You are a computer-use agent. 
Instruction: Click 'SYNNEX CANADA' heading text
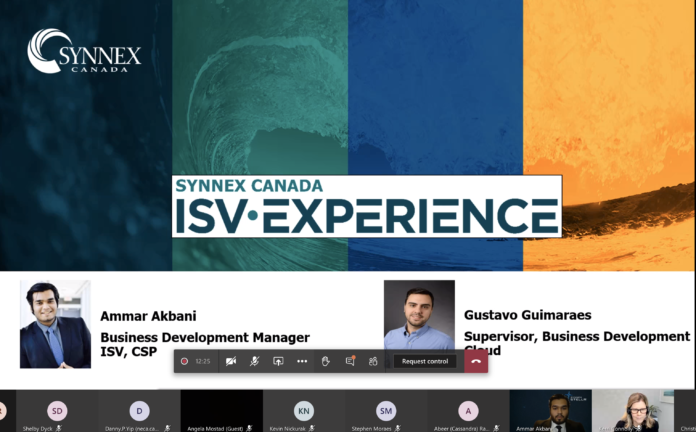click(249, 186)
